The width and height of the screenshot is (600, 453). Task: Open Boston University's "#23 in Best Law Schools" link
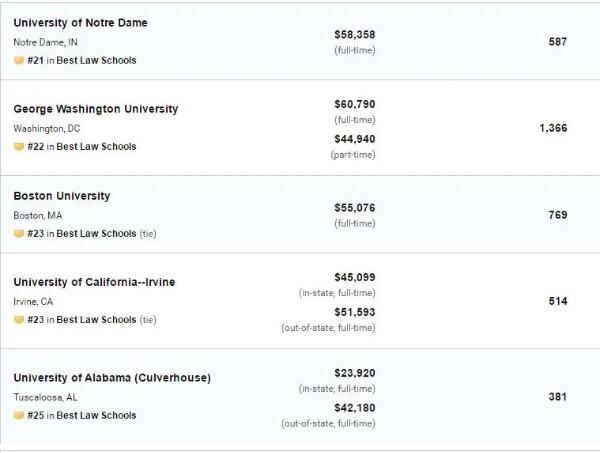(x=82, y=234)
